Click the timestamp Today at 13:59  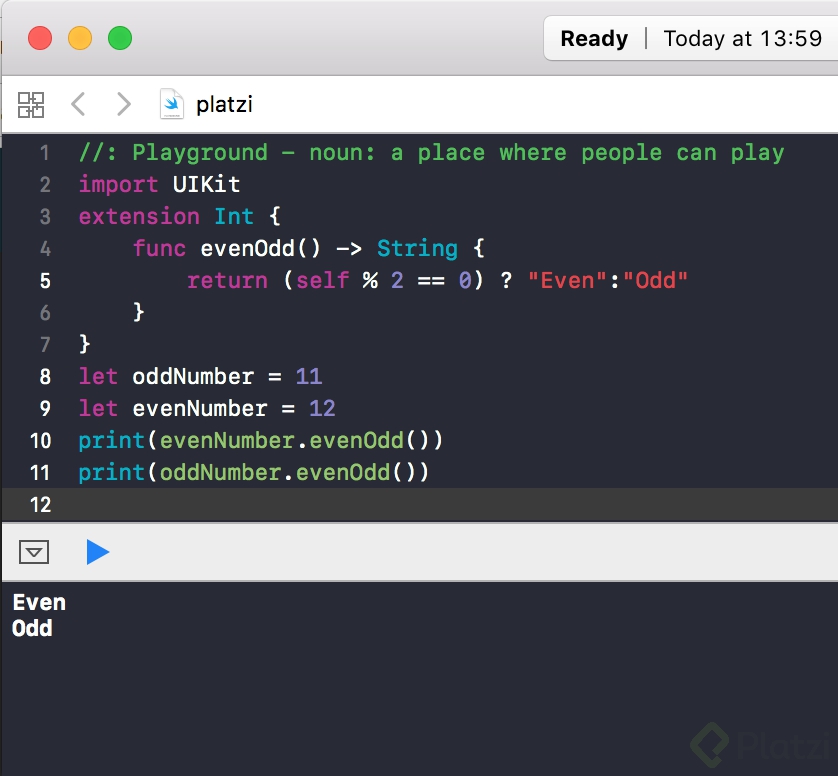(742, 38)
